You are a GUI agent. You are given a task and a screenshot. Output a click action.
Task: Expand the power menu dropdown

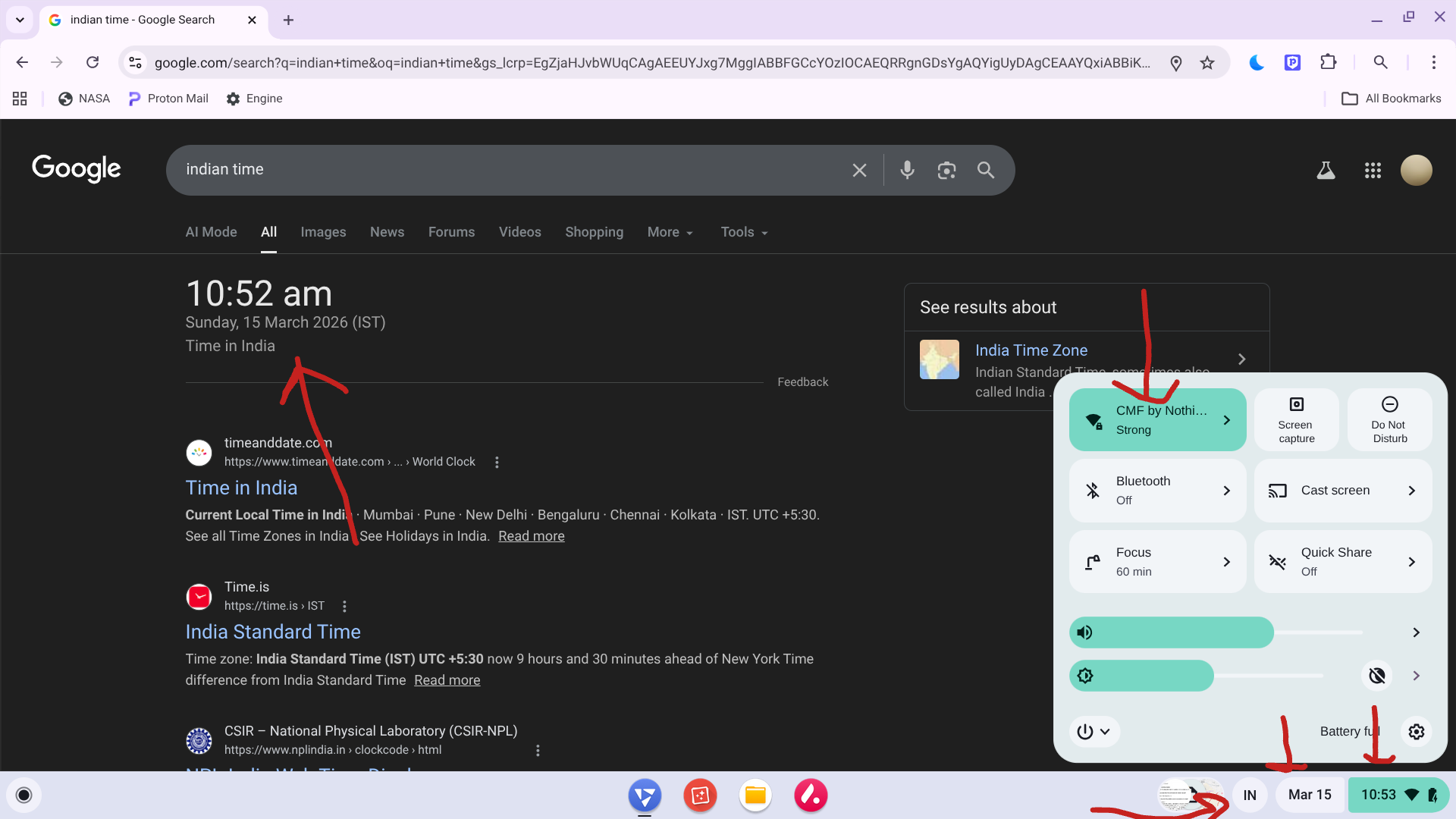coord(1094,731)
